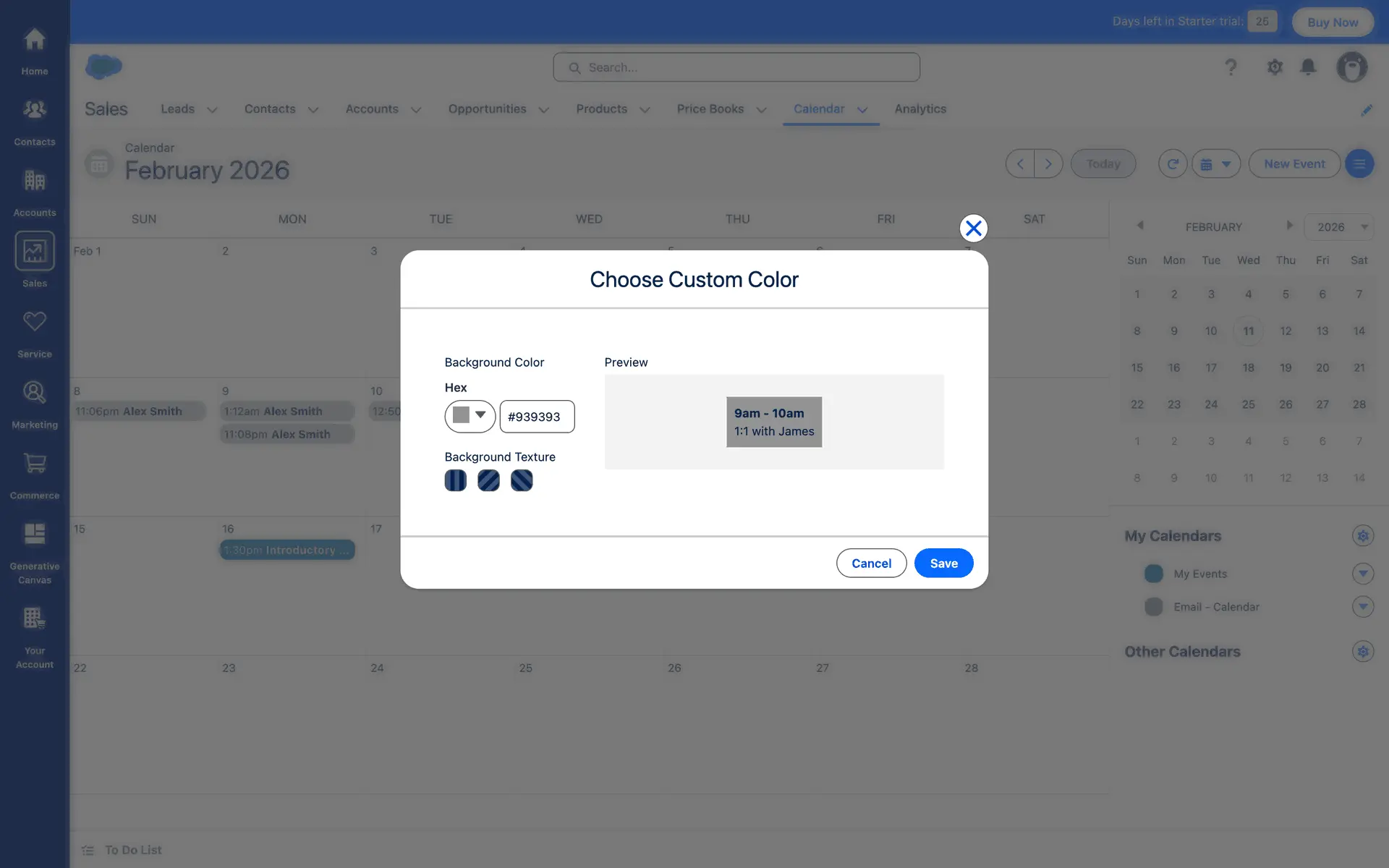This screenshot has width=1389, height=868.
Task: Expand the Opportunities tab chevron
Action: [544, 110]
